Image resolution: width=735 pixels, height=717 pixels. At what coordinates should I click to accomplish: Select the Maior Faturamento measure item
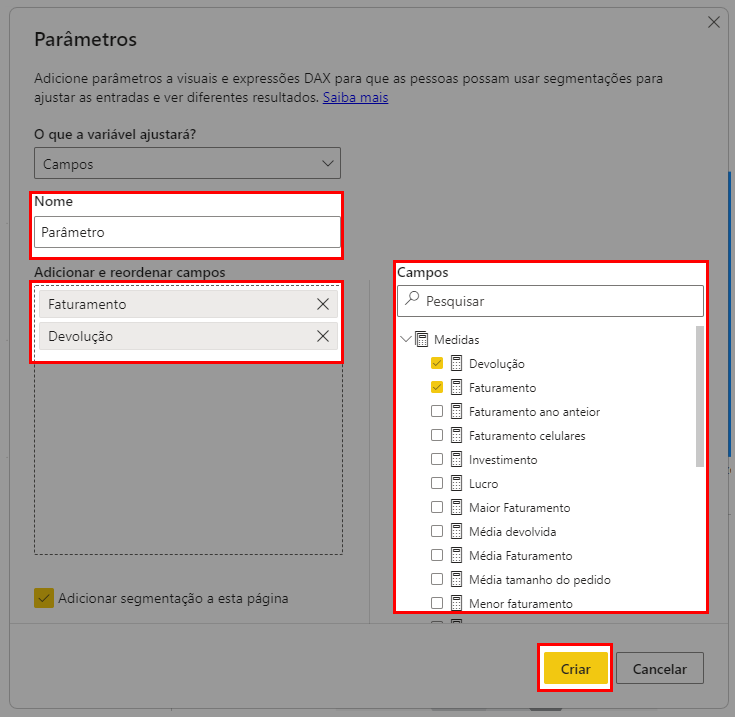[519, 508]
